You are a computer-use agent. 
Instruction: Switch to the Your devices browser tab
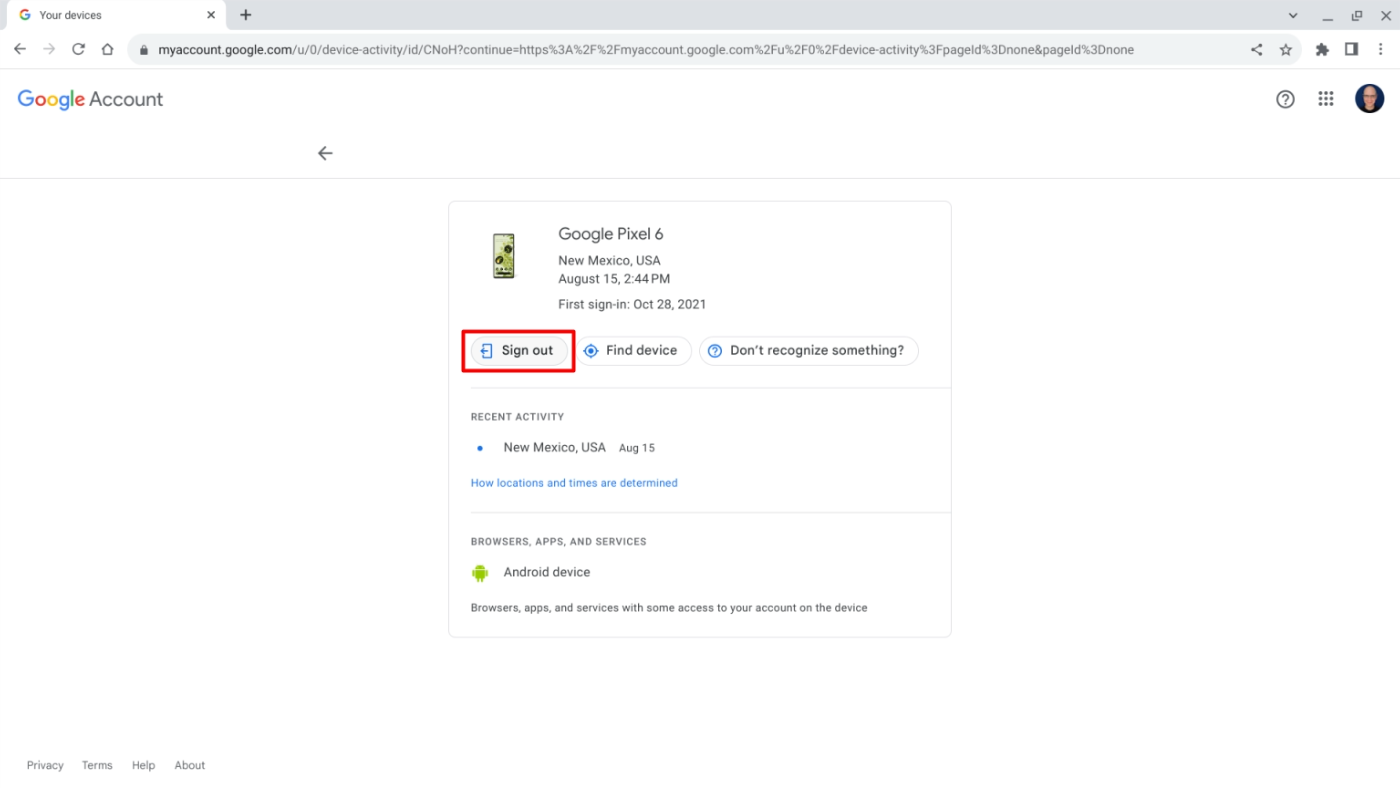pyautogui.click(x=110, y=14)
